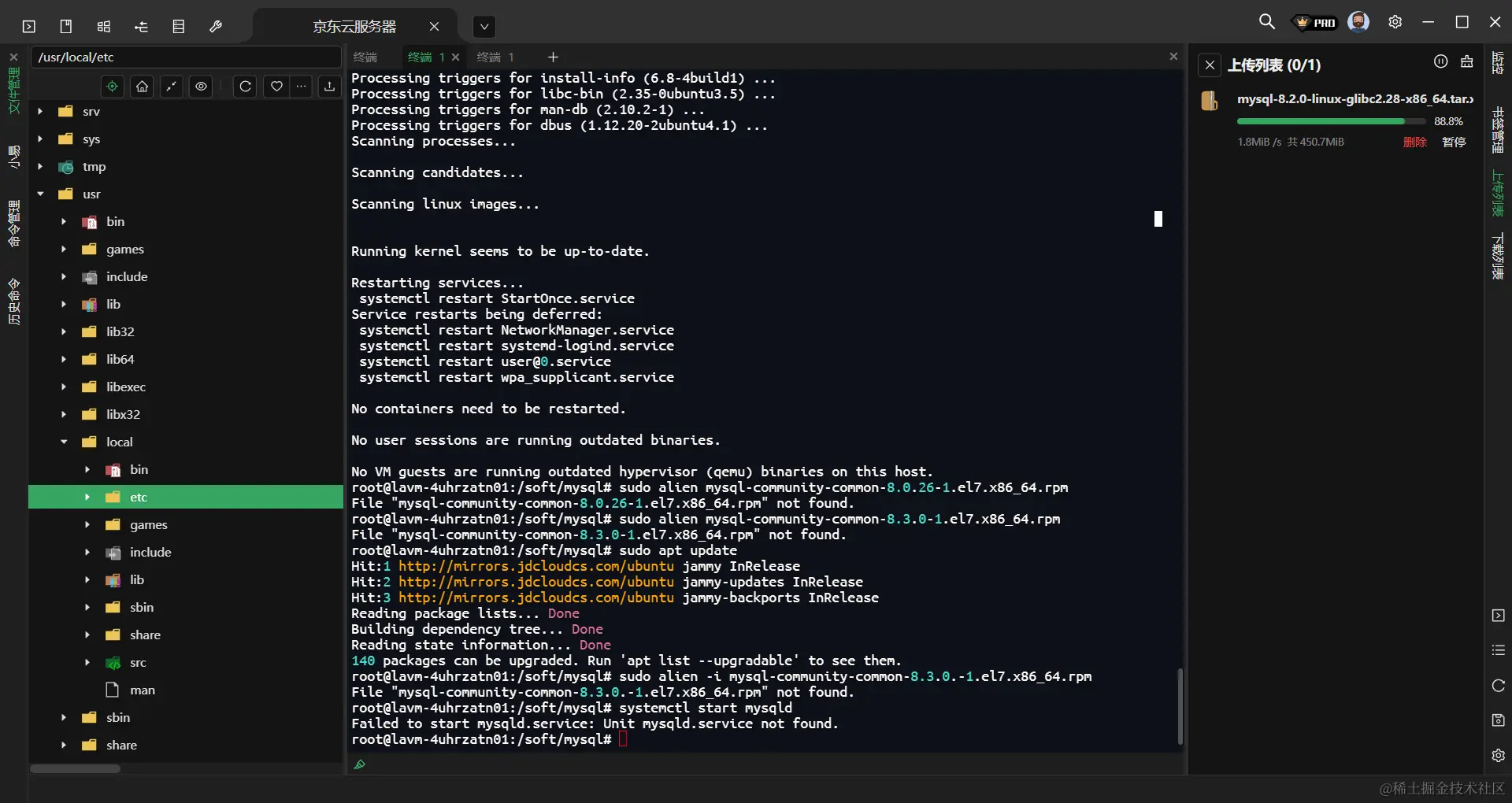Expand the tmp folder
Screen dimensions: 1512x803
[x=40, y=167]
